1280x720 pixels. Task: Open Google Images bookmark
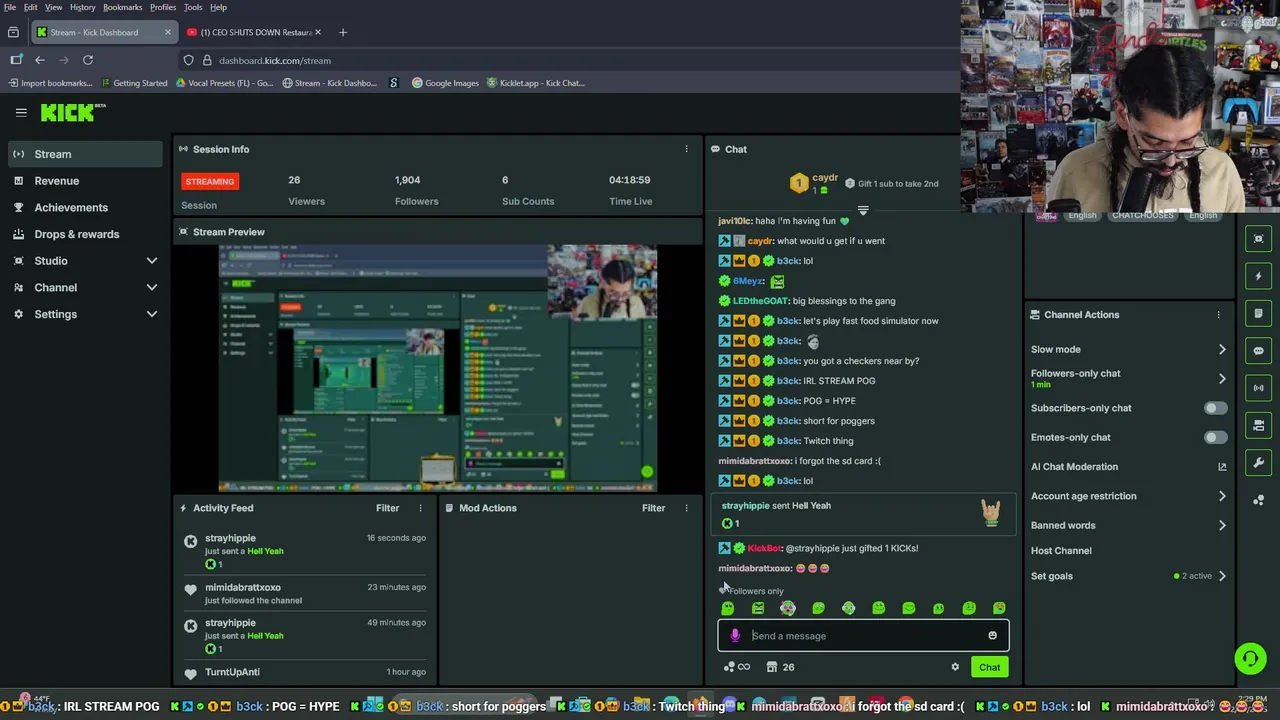pyautogui.click(x=446, y=83)
